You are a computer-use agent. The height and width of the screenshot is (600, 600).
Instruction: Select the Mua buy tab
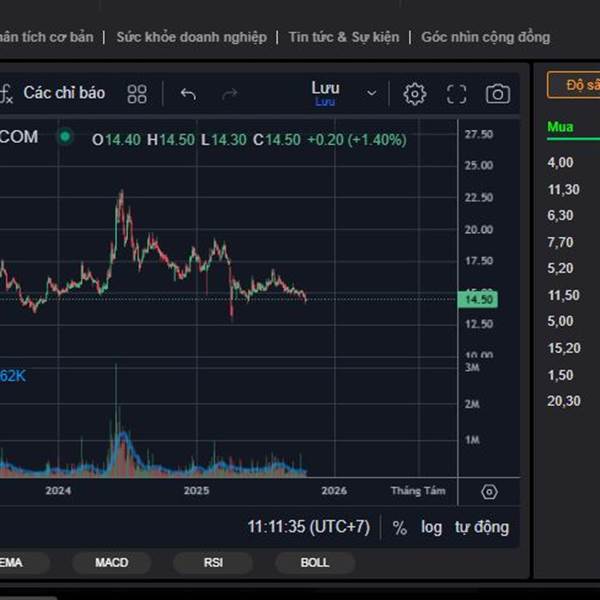(x=560, y=127)
